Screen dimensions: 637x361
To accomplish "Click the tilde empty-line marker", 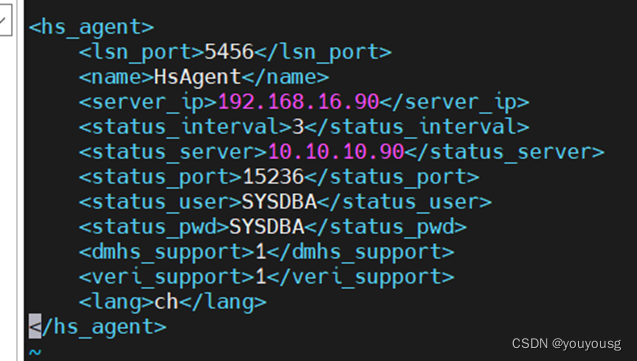I will (35, 352).
